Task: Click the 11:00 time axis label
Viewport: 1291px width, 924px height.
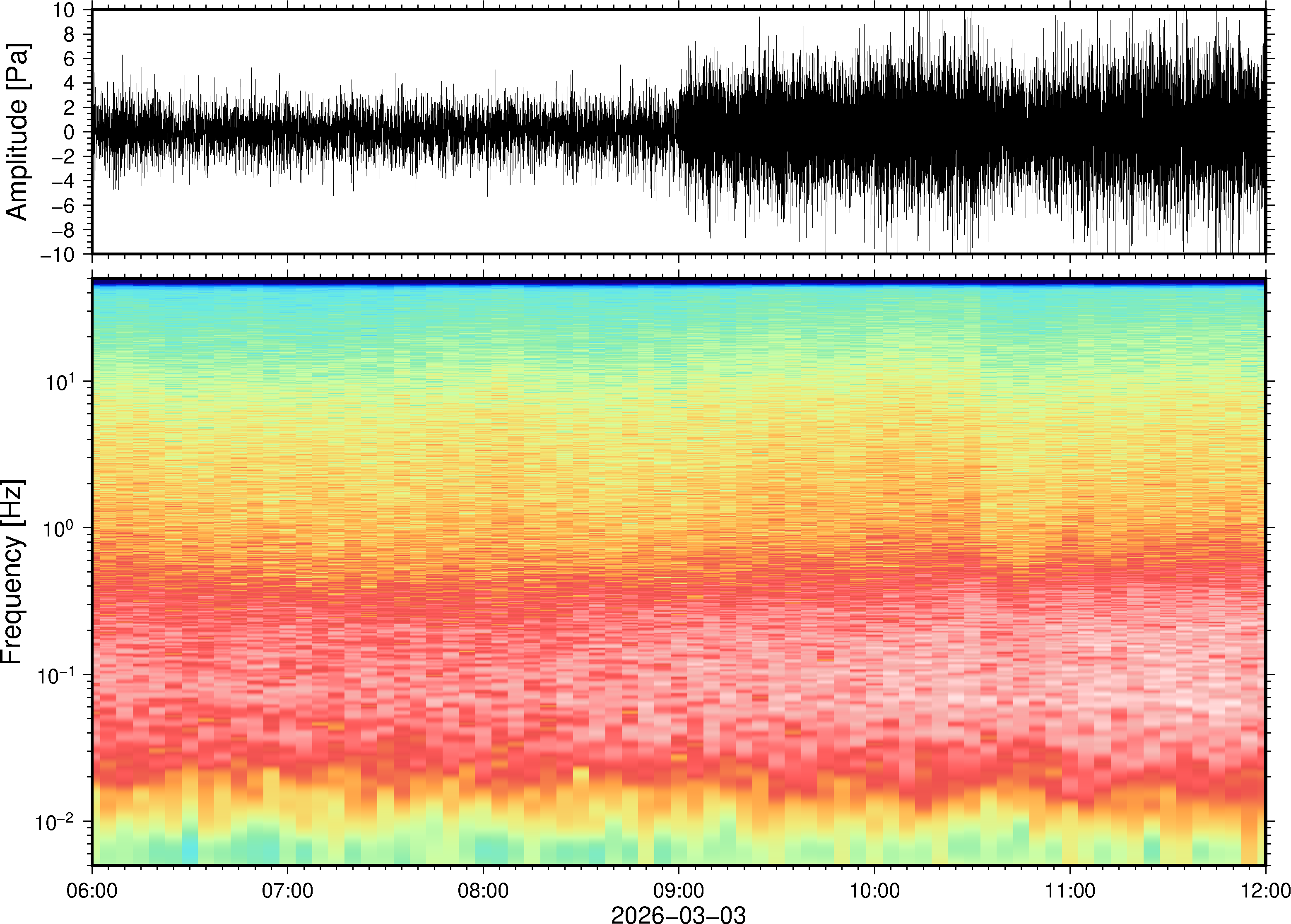Action: (1069, 890)
